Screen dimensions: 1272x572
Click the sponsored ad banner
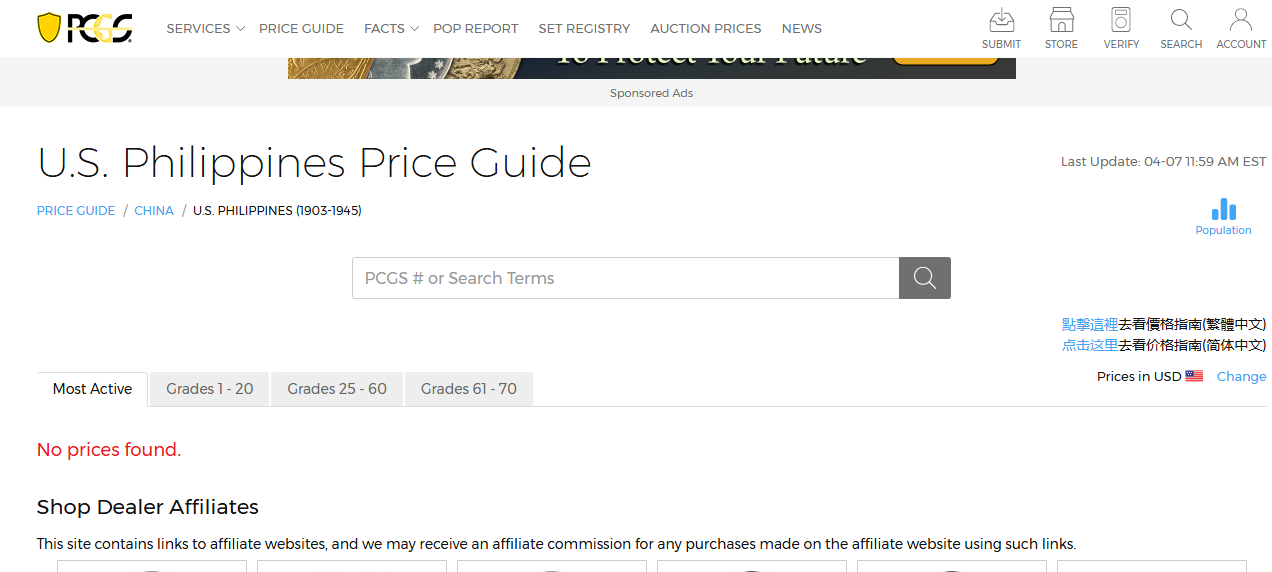(x=652, y=68)
